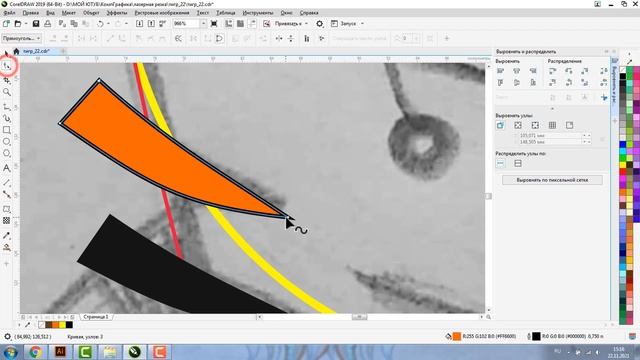
Task: Open Google Chrome from the taskbar
Action: tap(36, 351)
